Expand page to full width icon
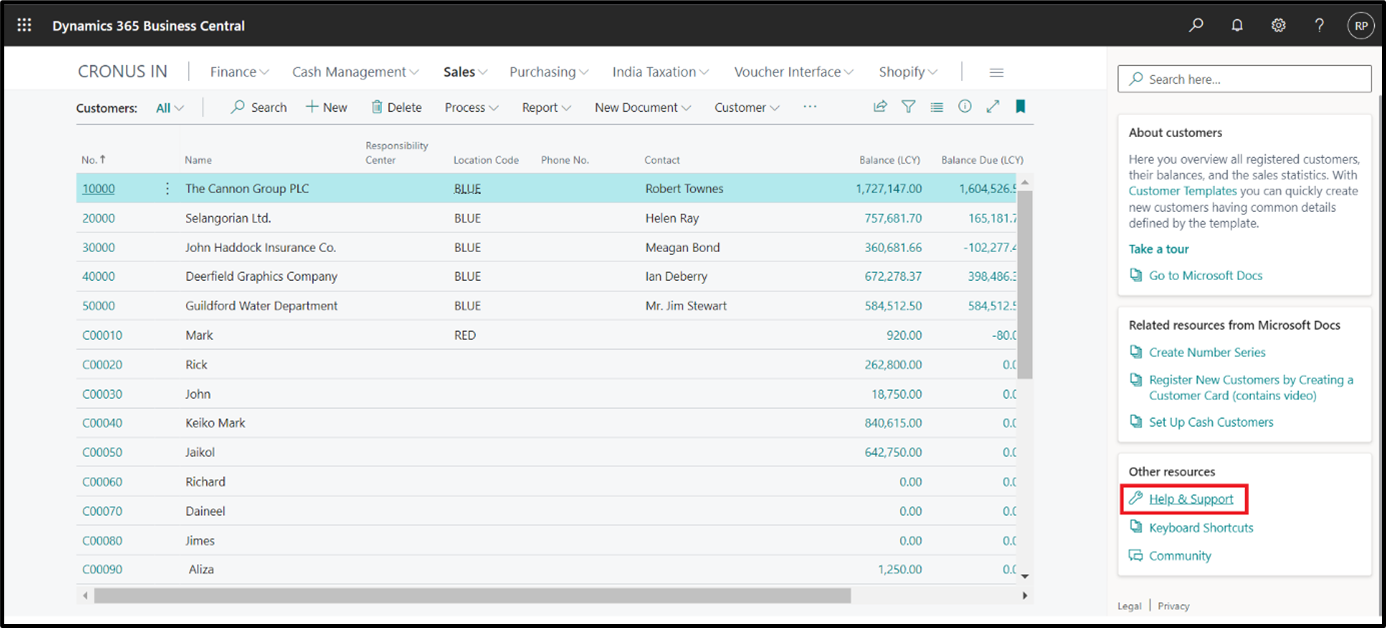Screen dimensions: 1386x628 click(x=993, y=107)
